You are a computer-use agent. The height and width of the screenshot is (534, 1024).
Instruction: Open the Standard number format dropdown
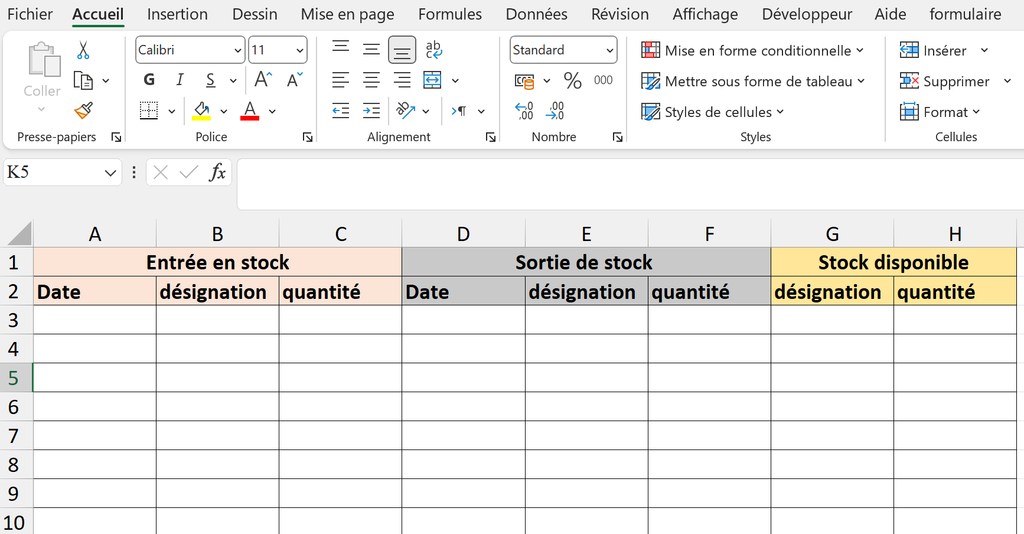tap(609, 50)
